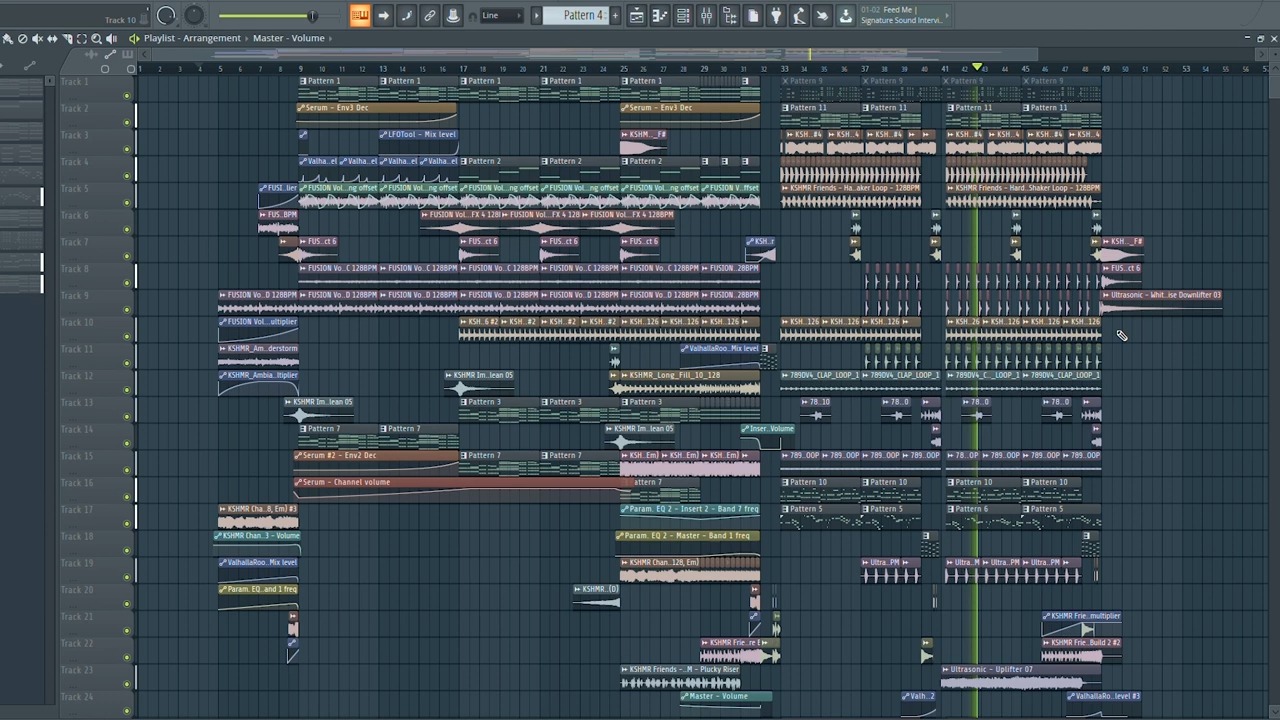1280x720 pixels.
Task: Select the Select tool in playlist toolbar
Action: (x=82, y=38)
